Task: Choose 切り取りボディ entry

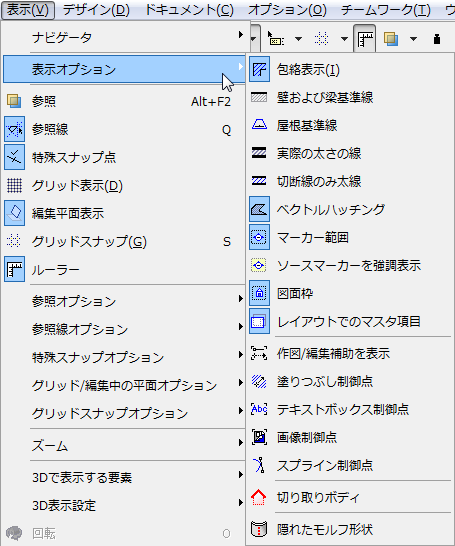Action: click(351, 497)
